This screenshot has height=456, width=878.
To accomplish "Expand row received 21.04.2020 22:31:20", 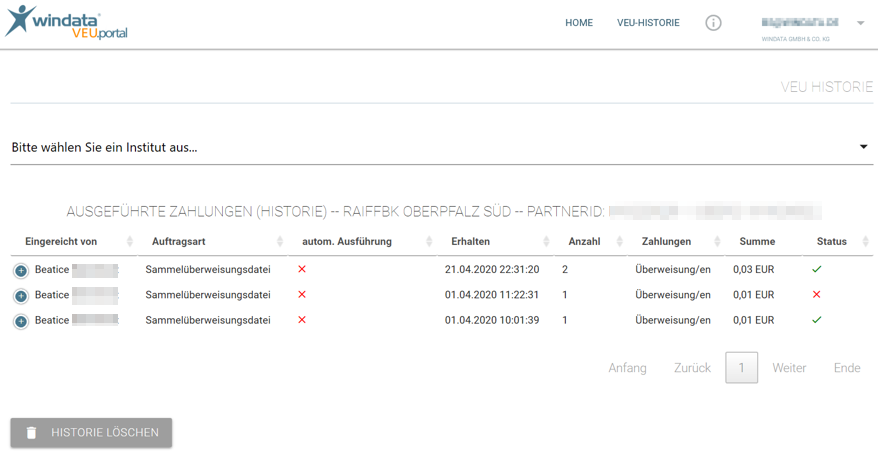I will [21, 271].
